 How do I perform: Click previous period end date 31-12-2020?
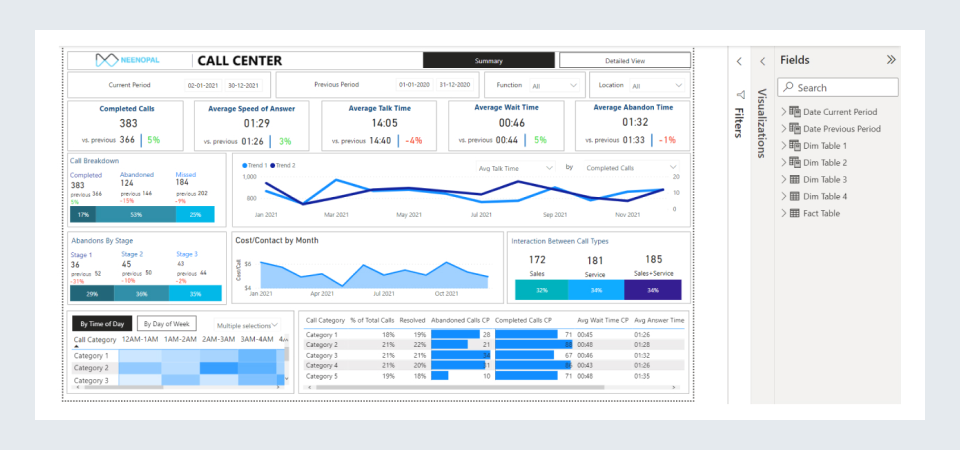[x=455, y=85]
